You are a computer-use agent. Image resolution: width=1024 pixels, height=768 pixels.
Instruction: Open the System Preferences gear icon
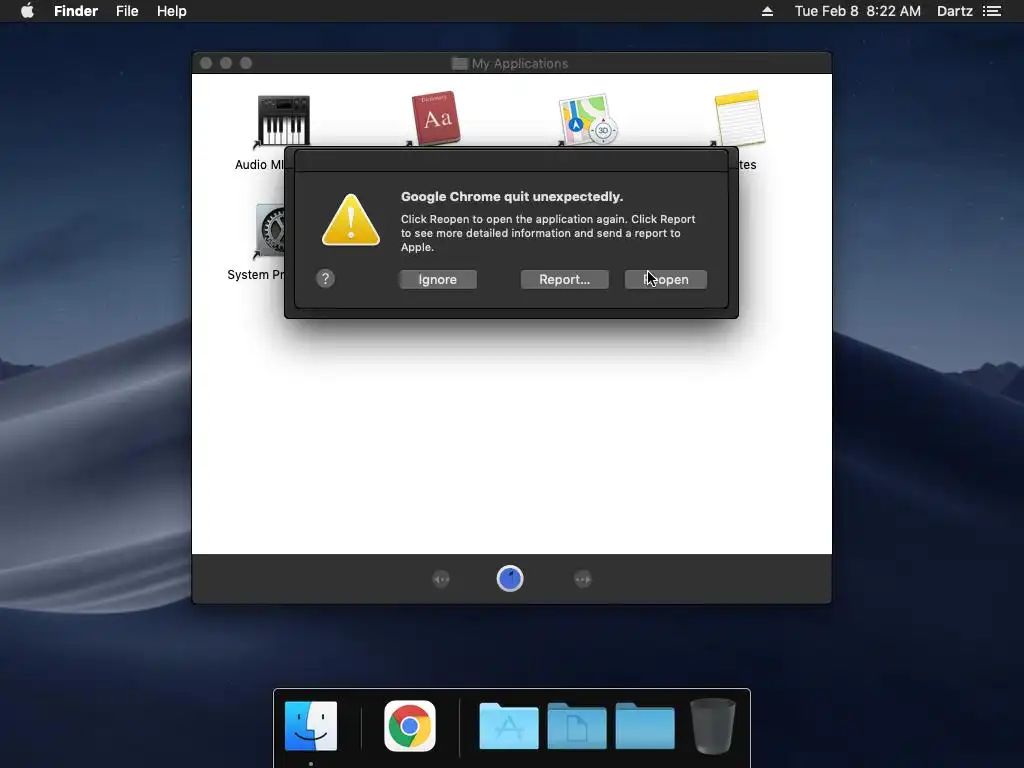click(270, 230)
